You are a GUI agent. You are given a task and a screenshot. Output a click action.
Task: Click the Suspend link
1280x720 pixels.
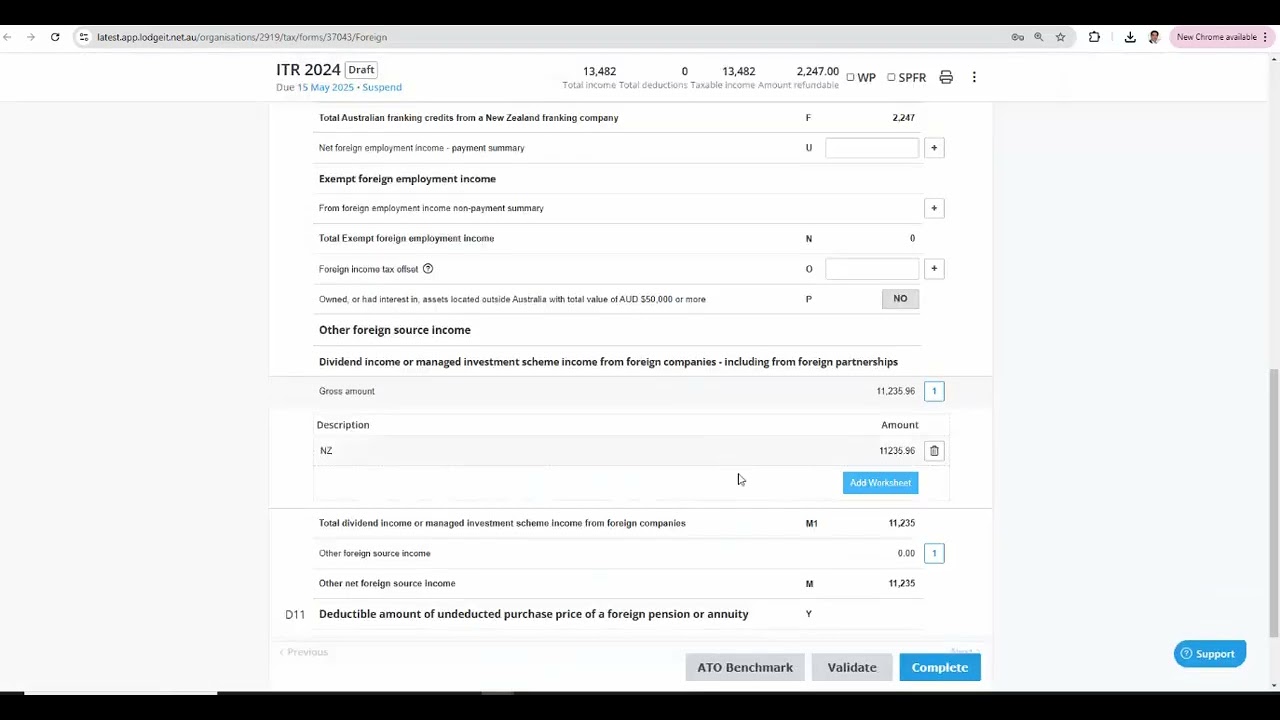(382, 88)
